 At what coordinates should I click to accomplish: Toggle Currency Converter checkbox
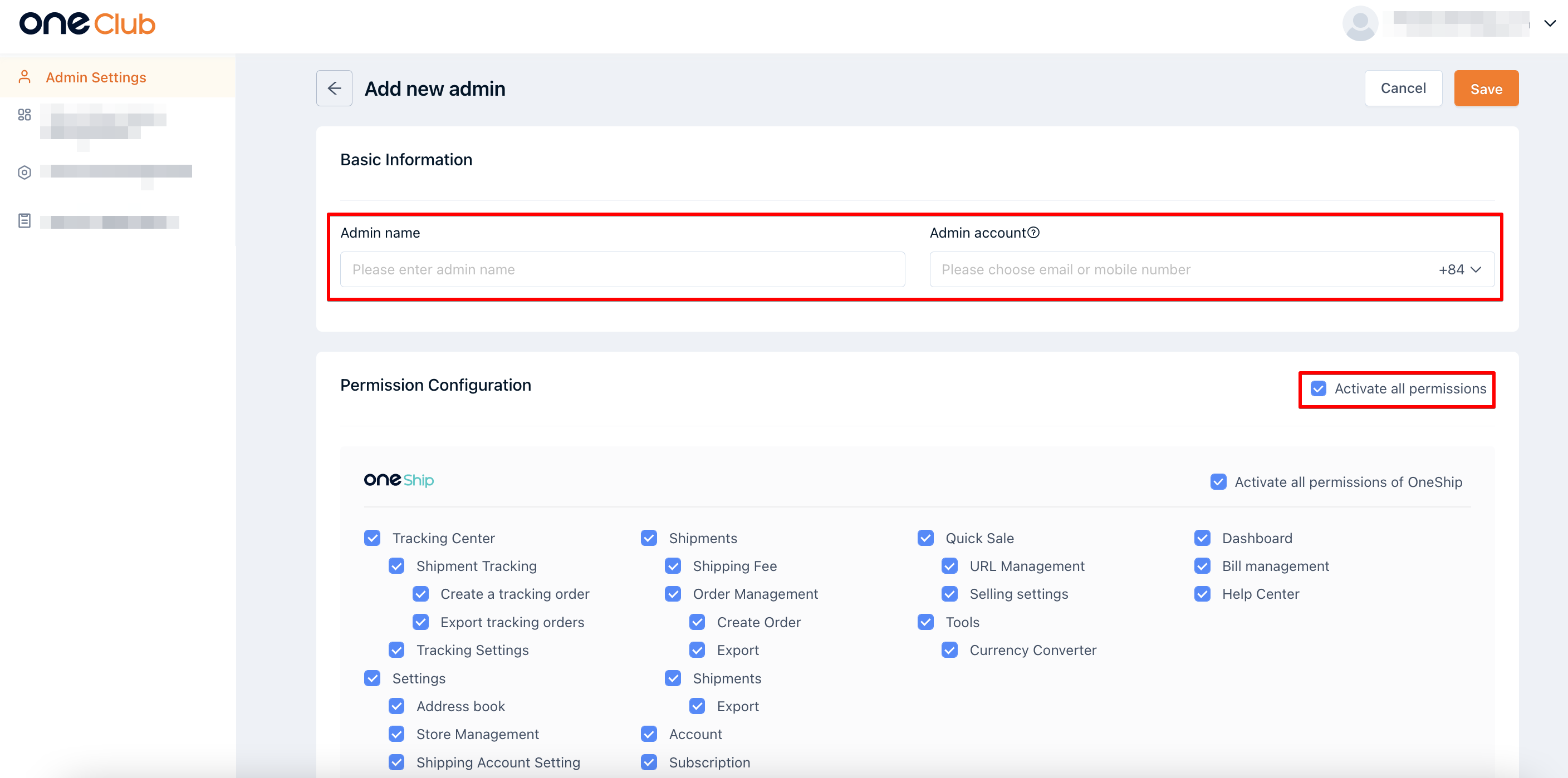click(949, 649)
